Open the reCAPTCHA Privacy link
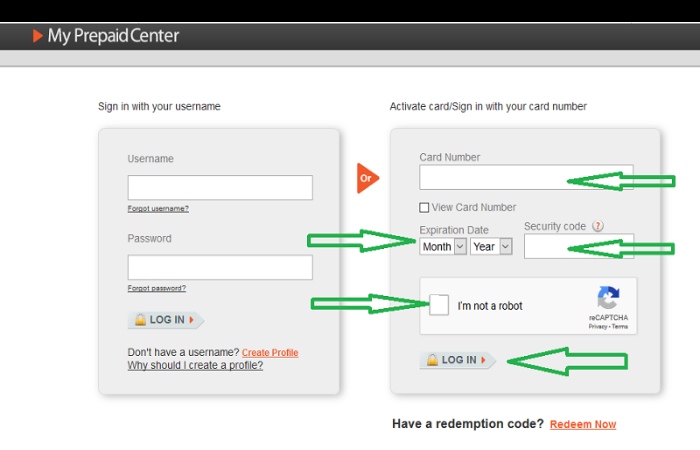 tap(598, 327)
